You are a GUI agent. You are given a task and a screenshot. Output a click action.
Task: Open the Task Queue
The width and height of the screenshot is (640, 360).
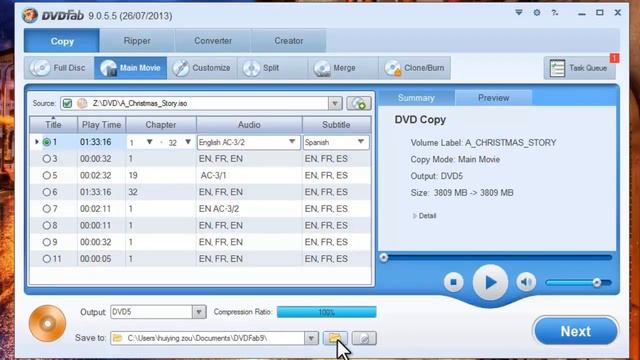[x=580, y=68]
